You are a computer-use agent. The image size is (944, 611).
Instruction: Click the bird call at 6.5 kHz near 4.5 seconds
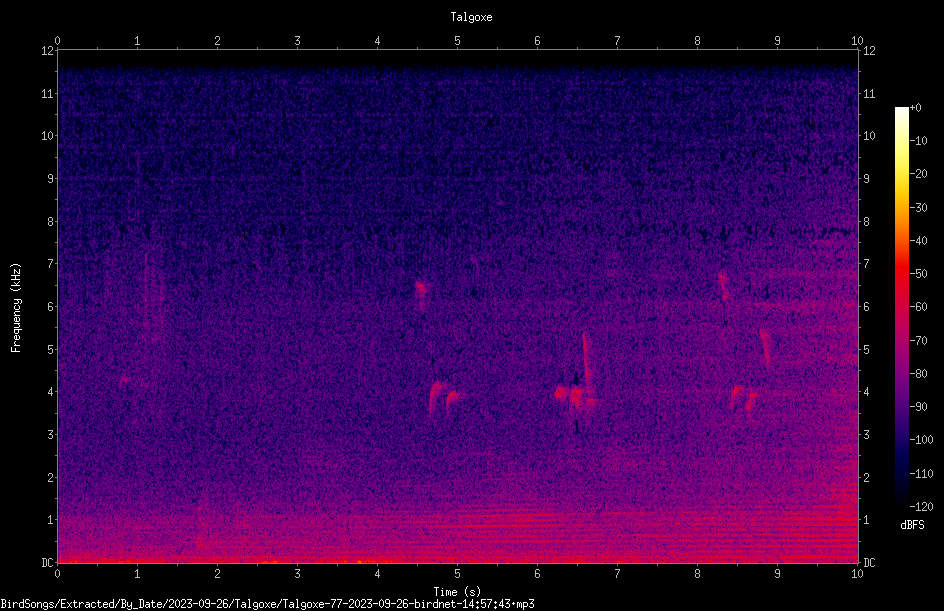point(421,292)
